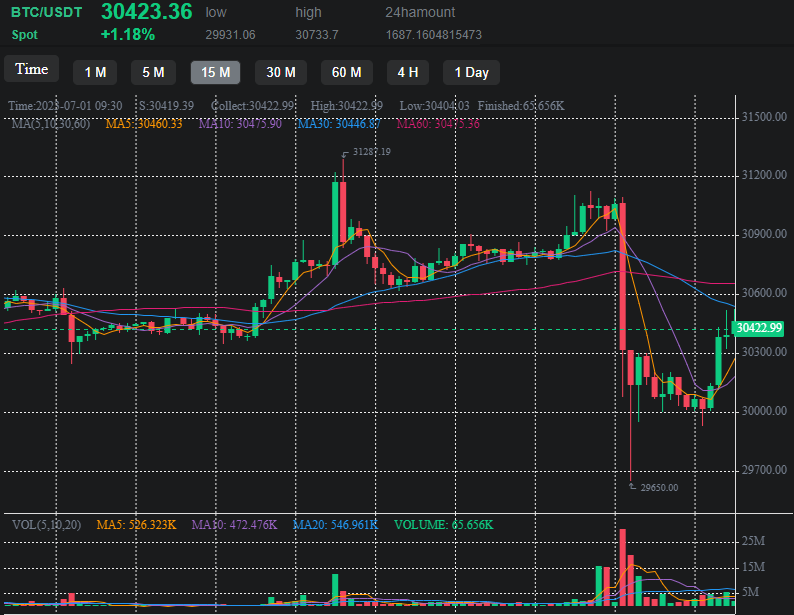This screenshot has height=615, width=794.
Task: Click the MA5: 30460.33 indicator label
Action: (x=144, y=124)
